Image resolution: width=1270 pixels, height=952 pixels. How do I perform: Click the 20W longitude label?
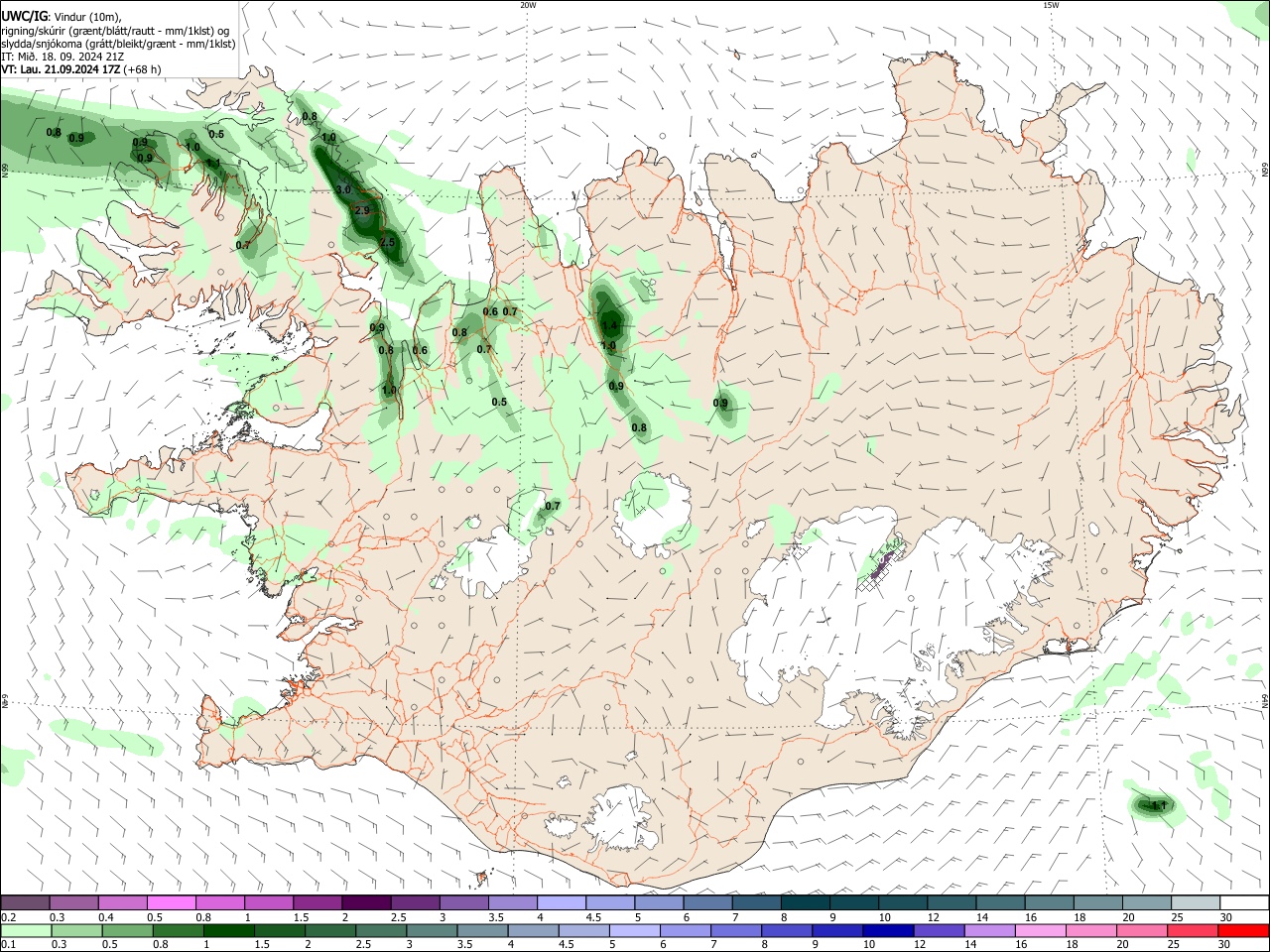(x=528, y=5)
